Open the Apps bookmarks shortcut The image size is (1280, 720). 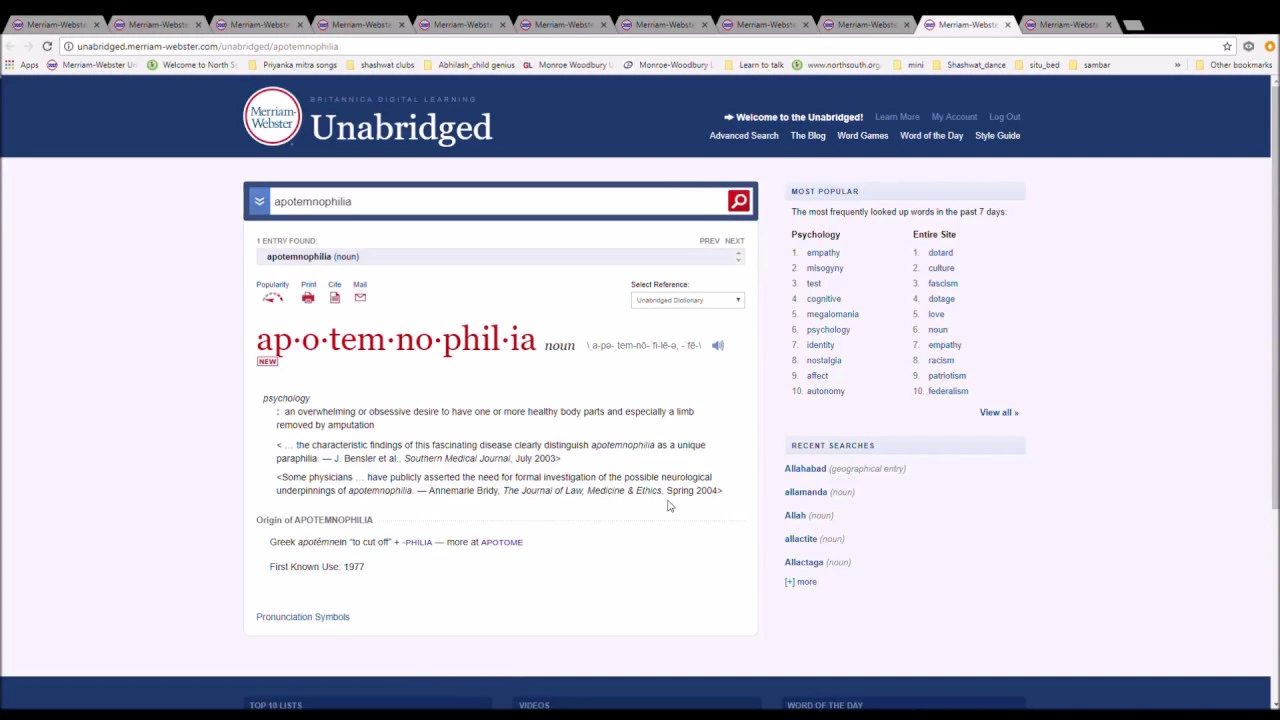click(x=21, y=65)
